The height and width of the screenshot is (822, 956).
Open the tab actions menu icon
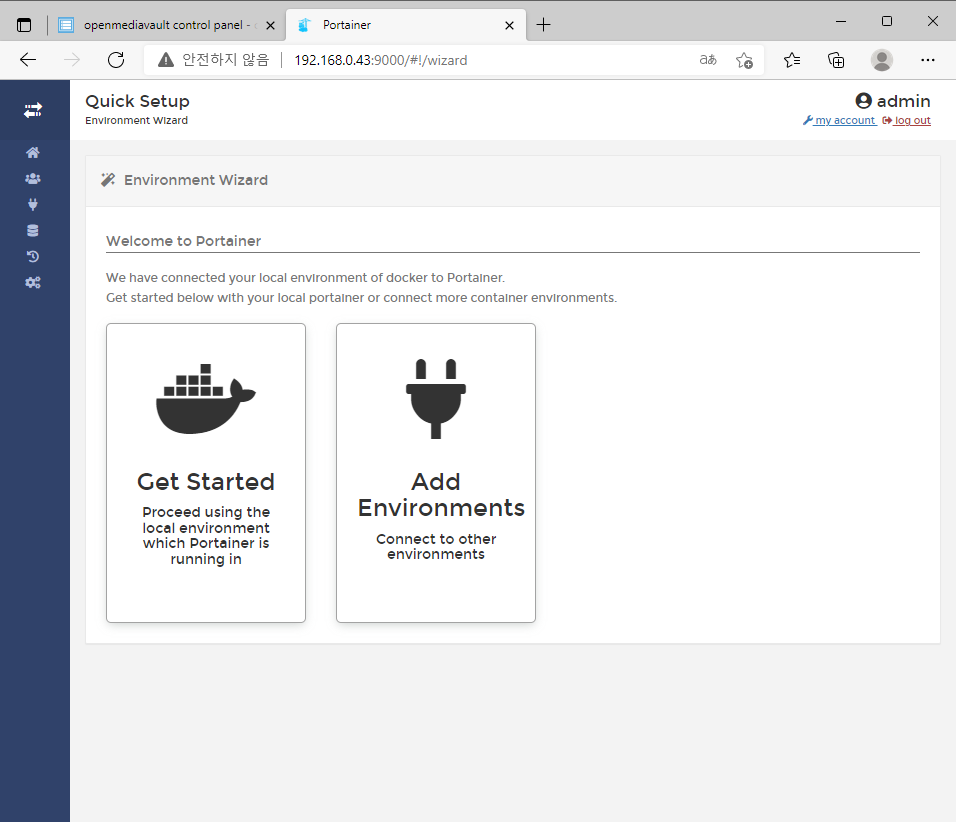pyautogui.click(x=24, y=25)
